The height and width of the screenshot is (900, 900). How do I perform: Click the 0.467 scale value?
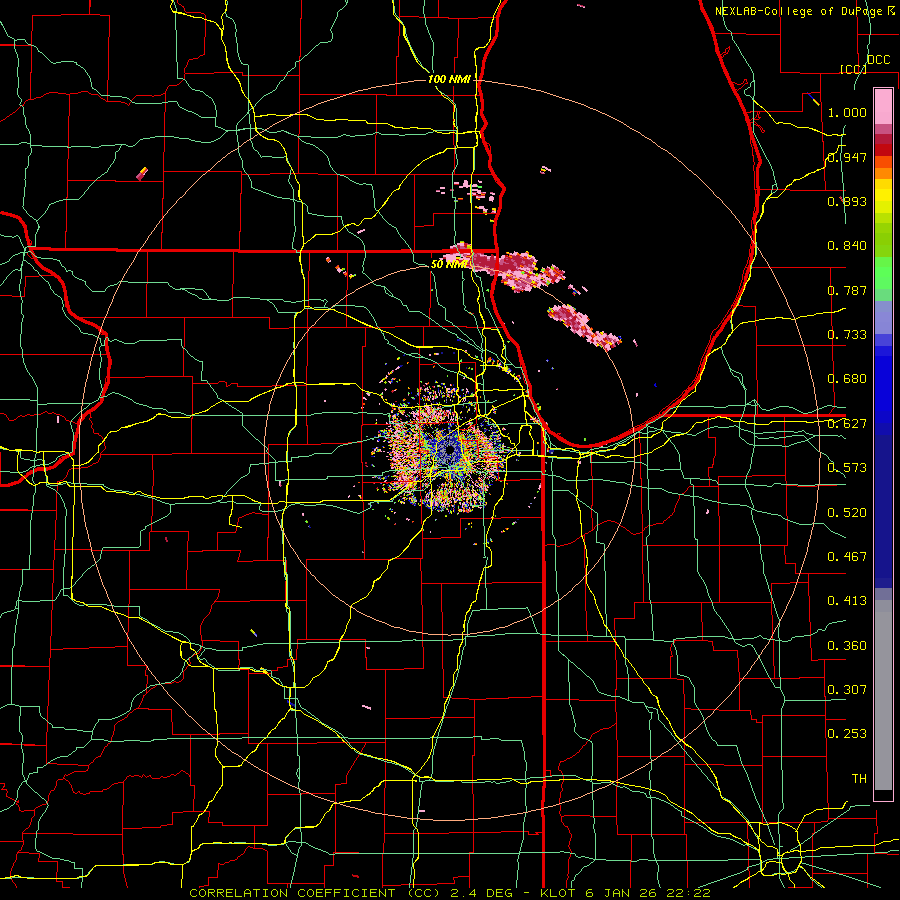(x=847, y=557)
